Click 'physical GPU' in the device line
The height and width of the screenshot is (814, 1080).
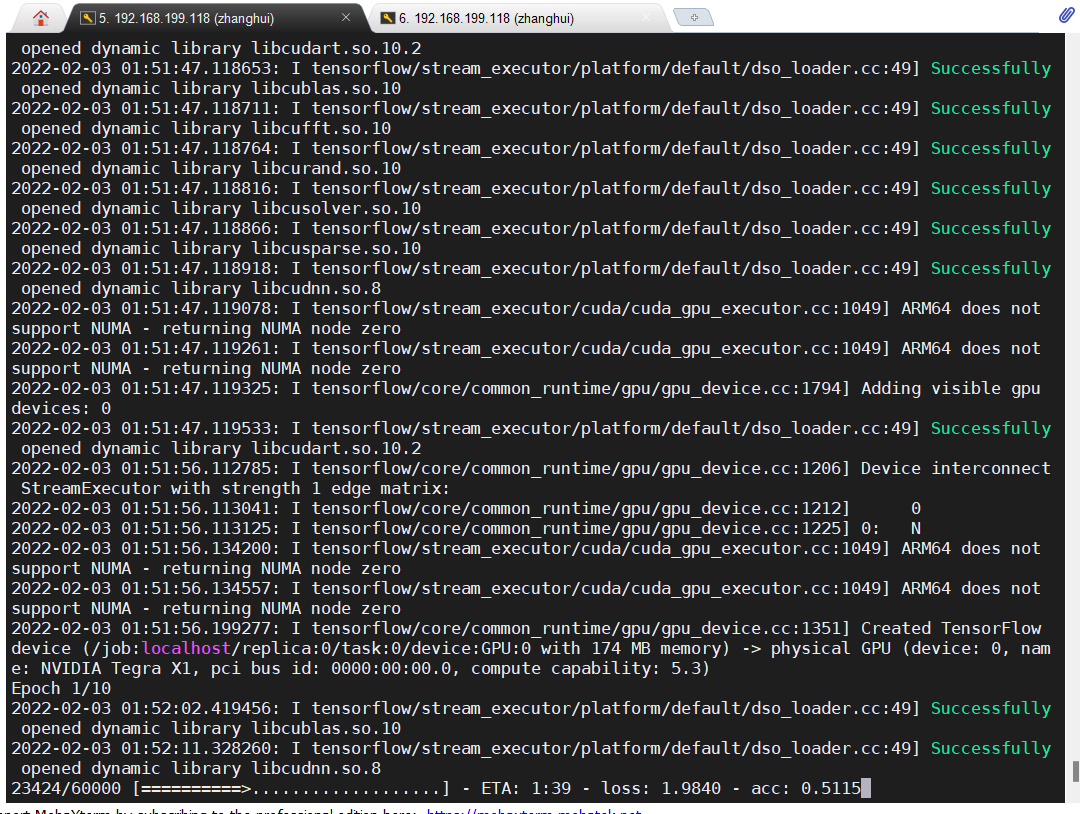click(829, 648)
